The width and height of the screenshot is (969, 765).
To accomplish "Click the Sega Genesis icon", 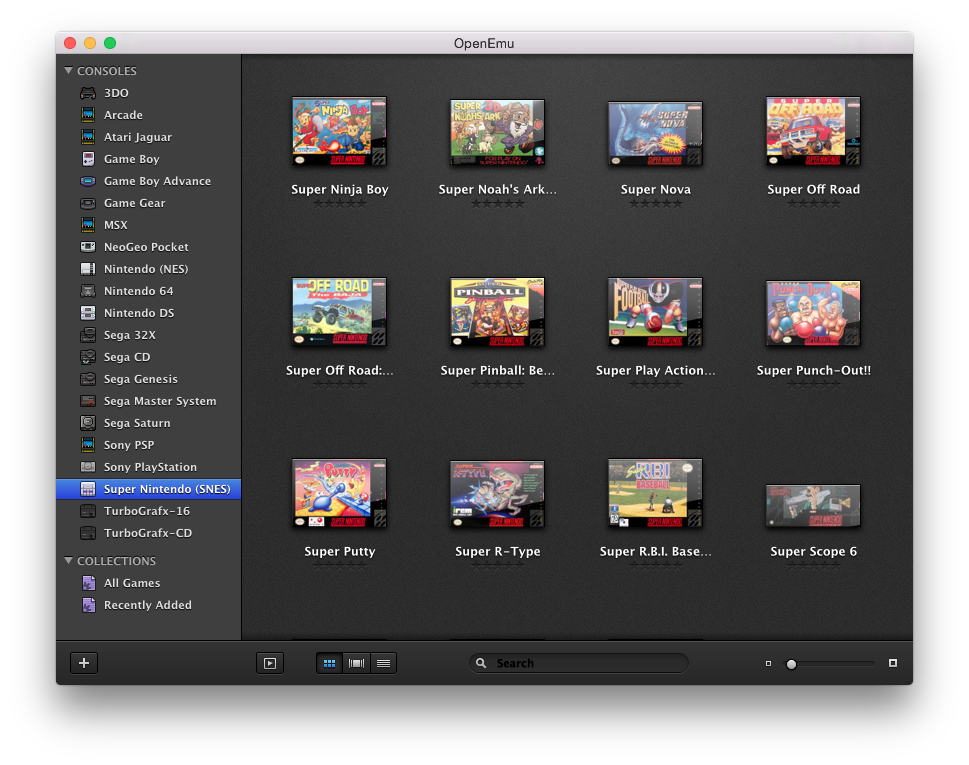I will [x=88, y=379].
